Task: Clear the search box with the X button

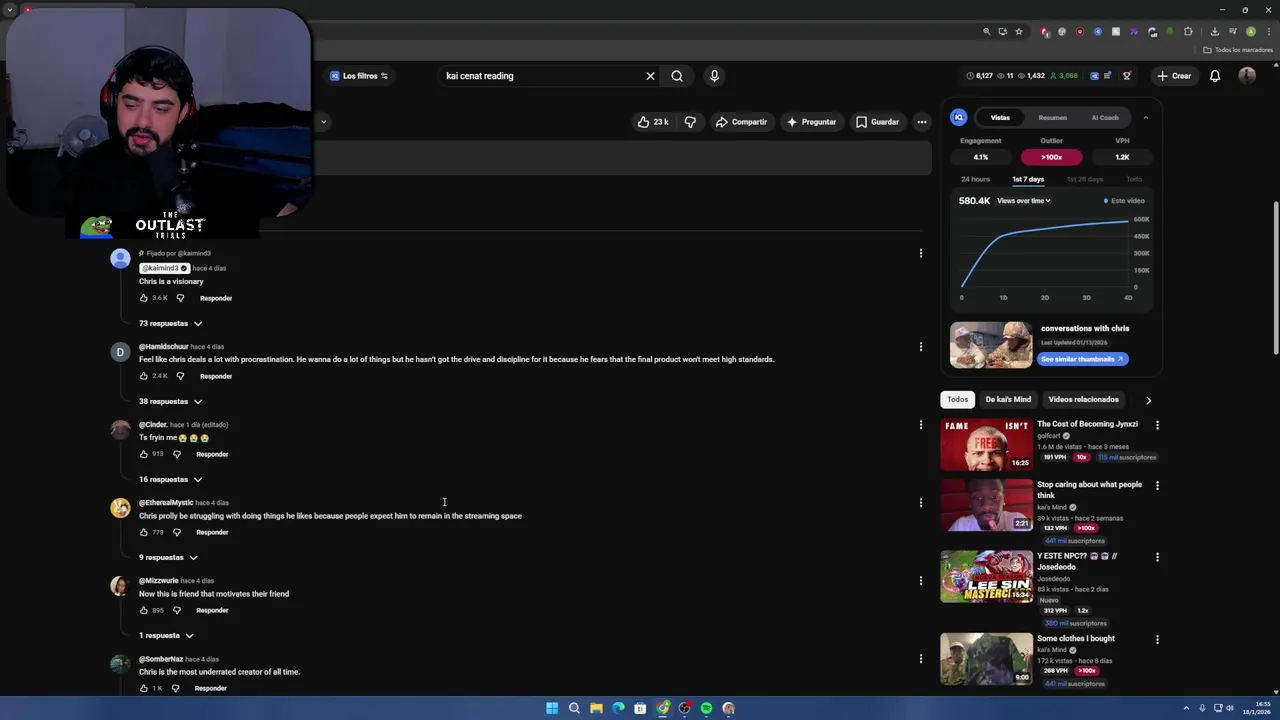Action: tap(650, 76)
